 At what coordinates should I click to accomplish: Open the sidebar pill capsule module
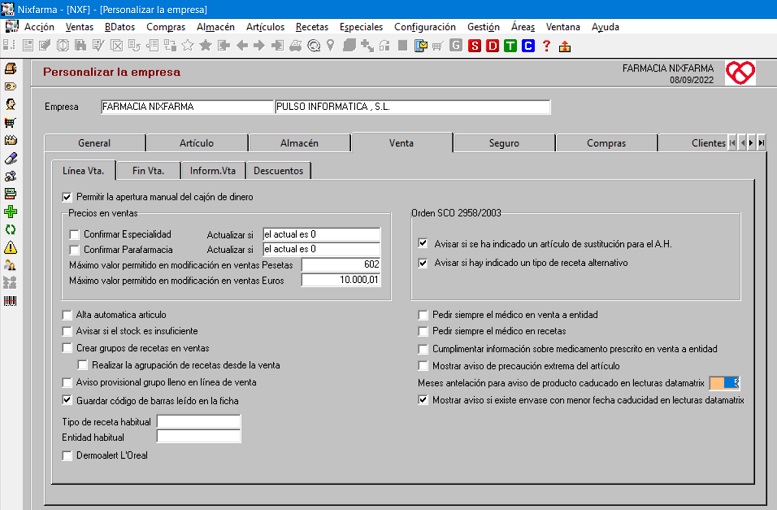(x=10, y=158)
